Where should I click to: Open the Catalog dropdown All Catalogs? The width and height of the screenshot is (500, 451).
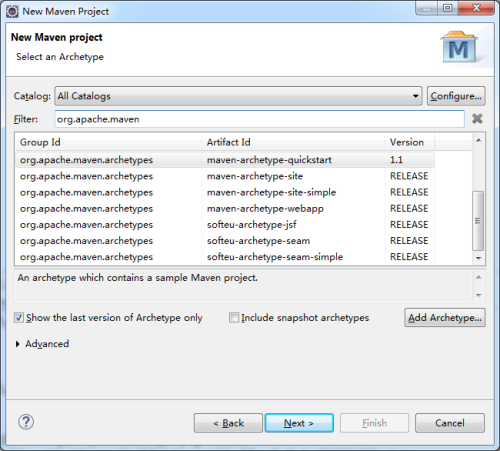(x=238, y=96)
